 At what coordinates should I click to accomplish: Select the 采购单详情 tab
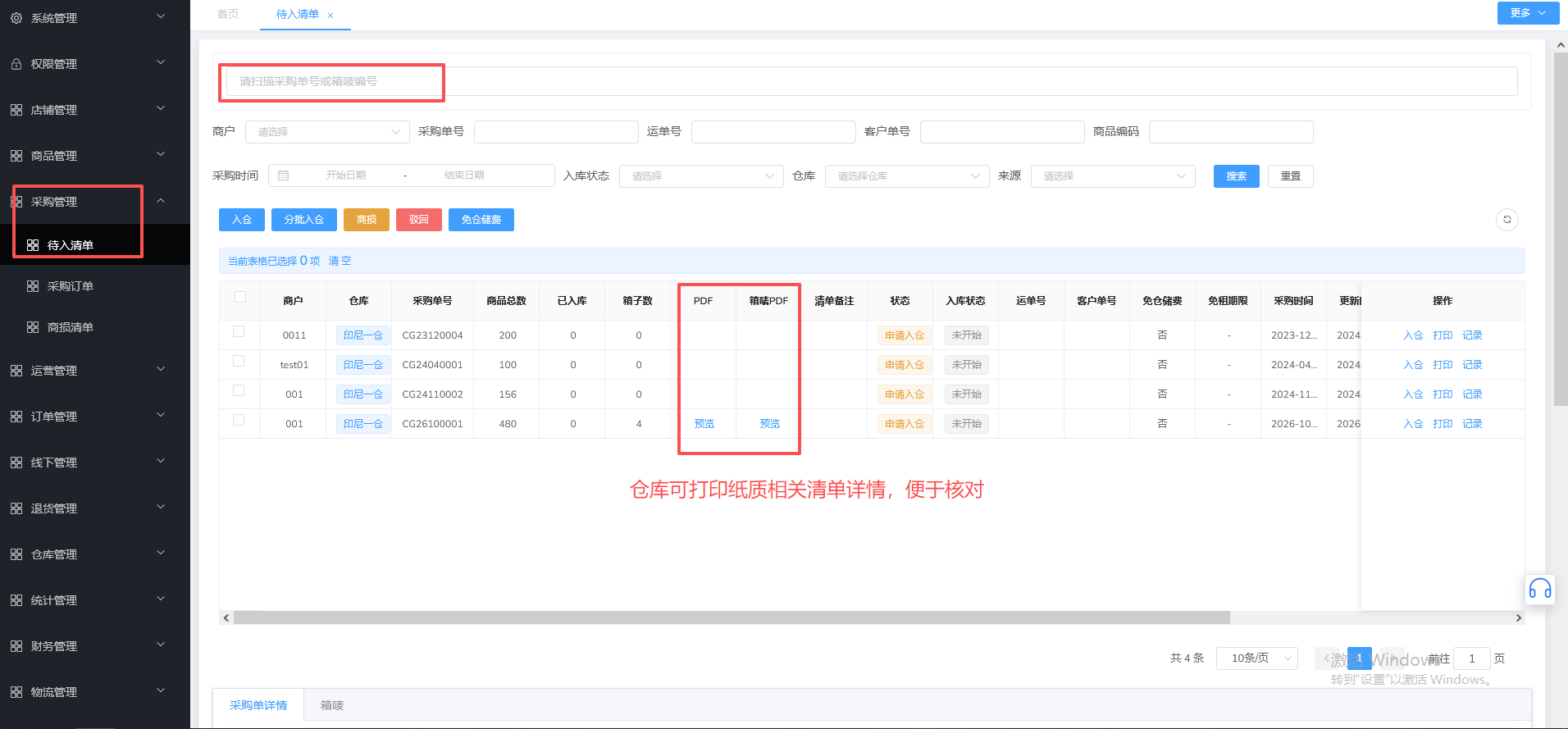click(258, 705)
